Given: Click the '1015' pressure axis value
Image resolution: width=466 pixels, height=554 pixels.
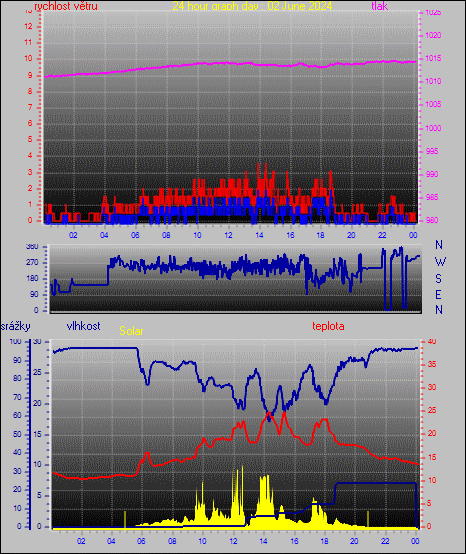Looking at the screenshot, I should tap(433, 58).
